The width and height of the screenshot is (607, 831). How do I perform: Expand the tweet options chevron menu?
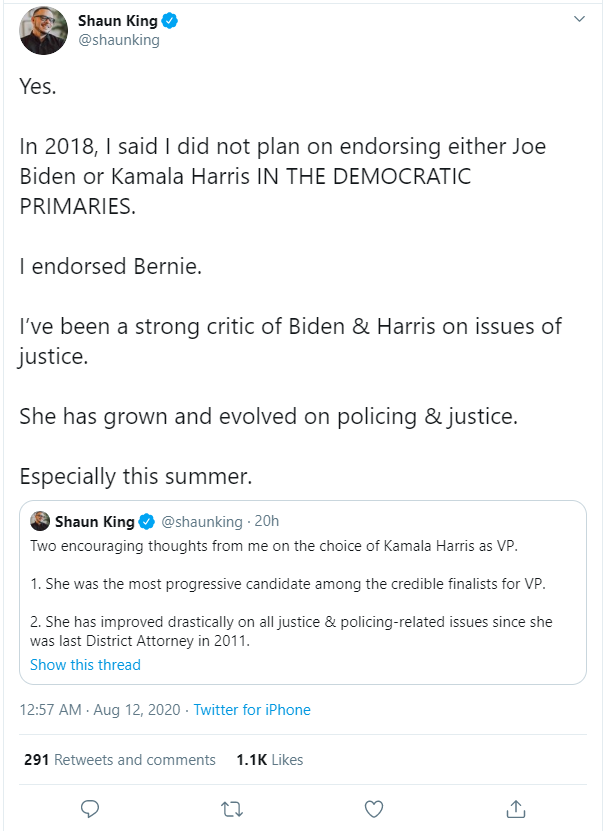pyautogui.click(x=579, y=19)
